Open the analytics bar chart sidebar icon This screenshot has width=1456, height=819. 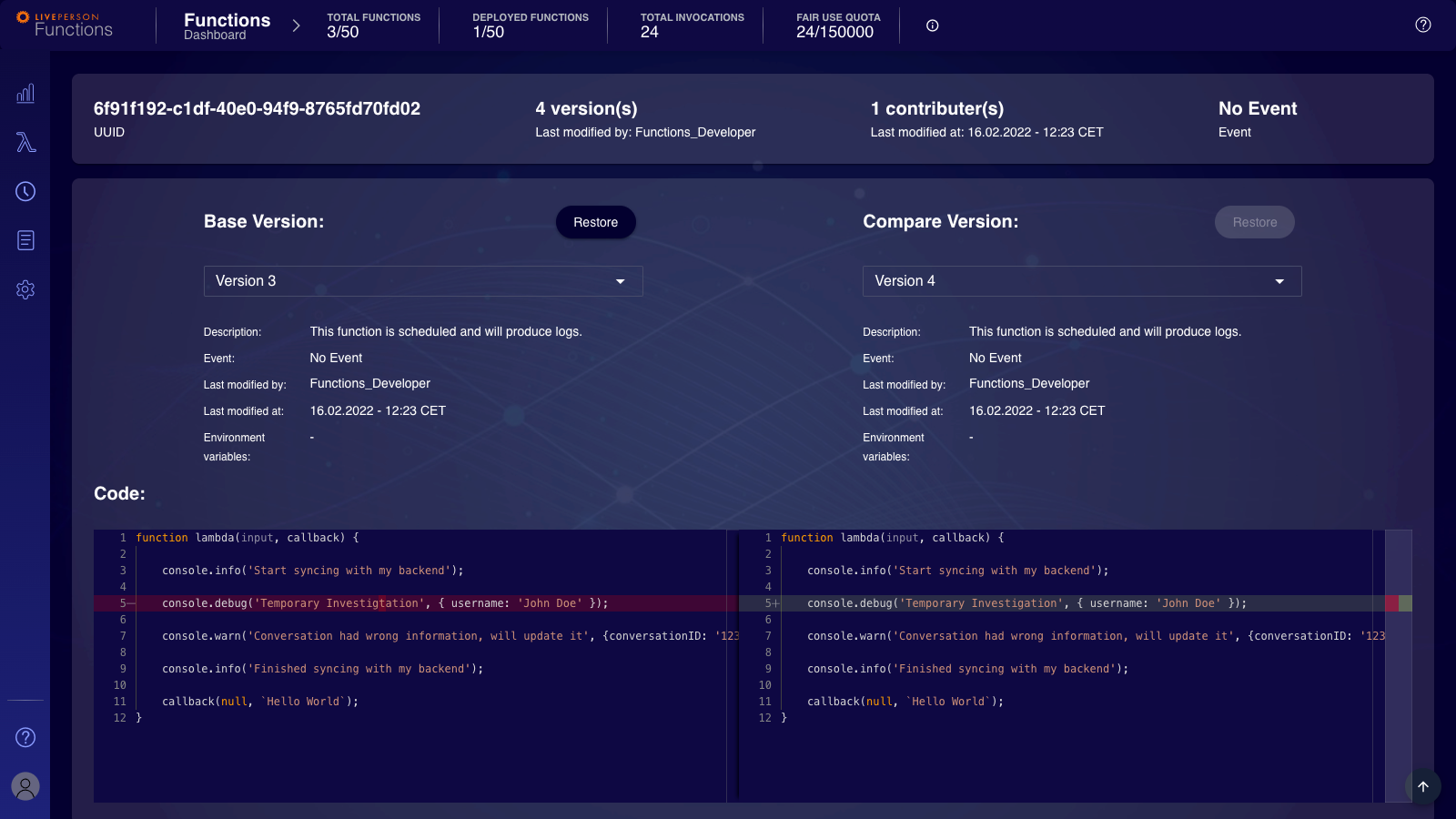25,93
